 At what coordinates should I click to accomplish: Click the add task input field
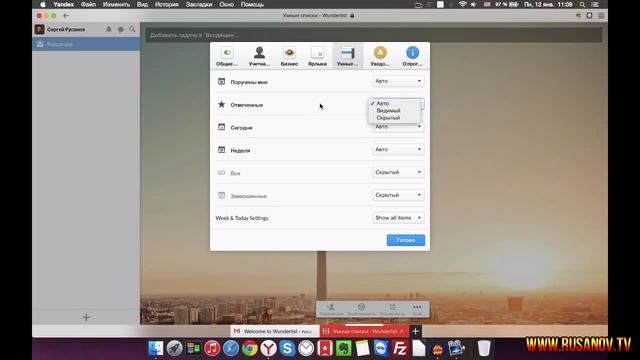374,35
